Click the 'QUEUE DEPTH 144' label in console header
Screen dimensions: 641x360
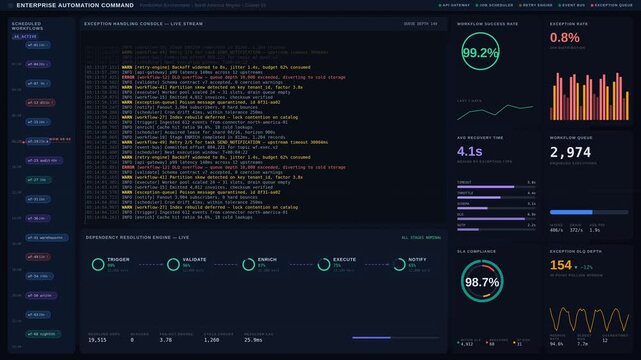tap(420, 24)
